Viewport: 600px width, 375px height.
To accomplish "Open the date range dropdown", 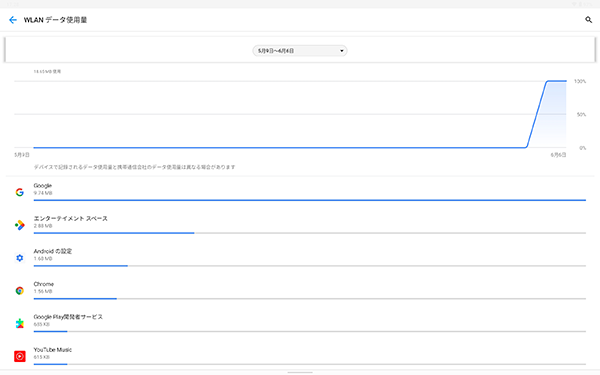I will 300,51.
